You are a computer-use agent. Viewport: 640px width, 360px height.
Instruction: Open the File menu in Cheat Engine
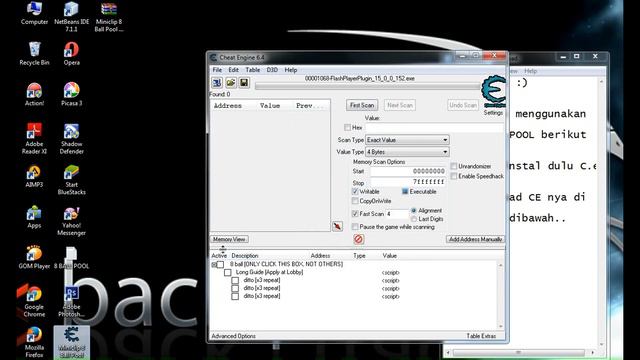(x=217, y=70)
